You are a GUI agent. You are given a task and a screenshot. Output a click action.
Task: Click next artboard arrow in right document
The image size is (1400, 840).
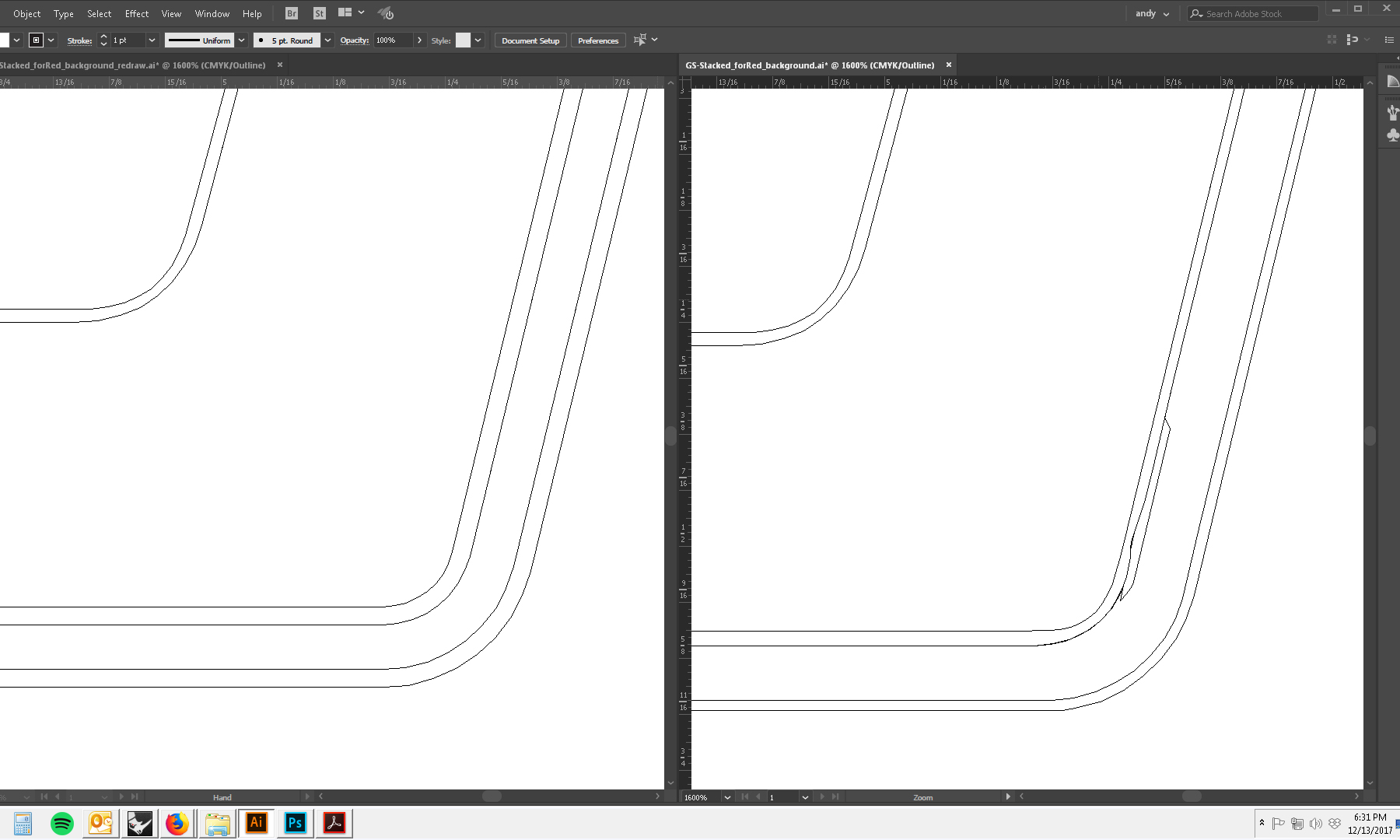coord(822,797)
